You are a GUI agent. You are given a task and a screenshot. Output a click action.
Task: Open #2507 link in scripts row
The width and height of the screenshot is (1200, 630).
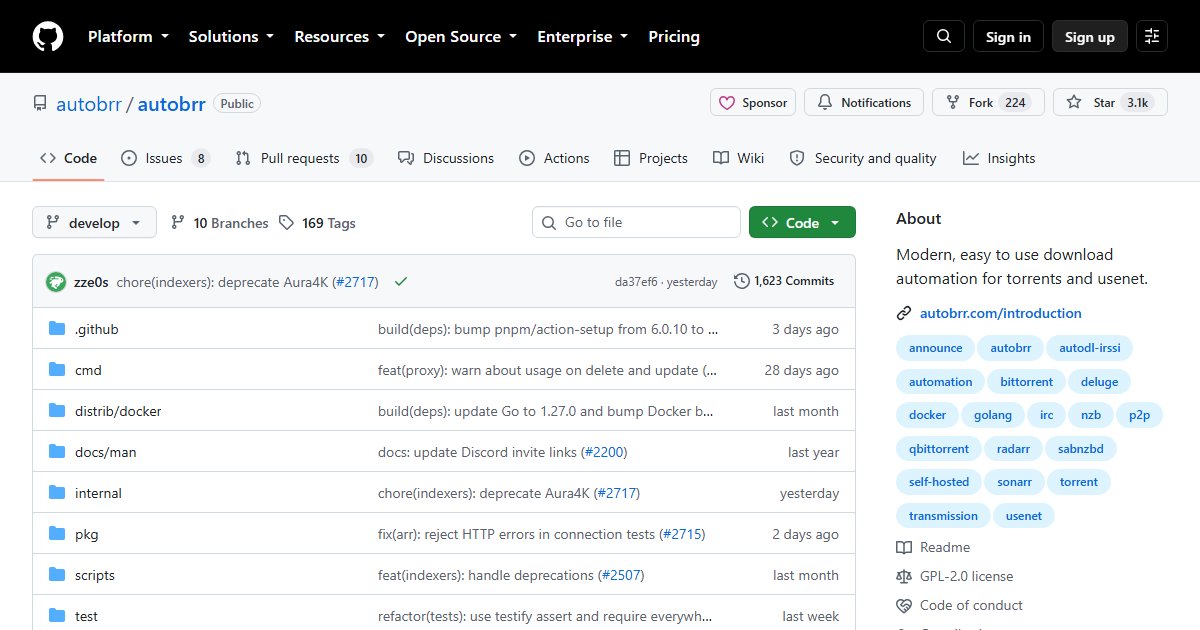click(x=621, y=575)
